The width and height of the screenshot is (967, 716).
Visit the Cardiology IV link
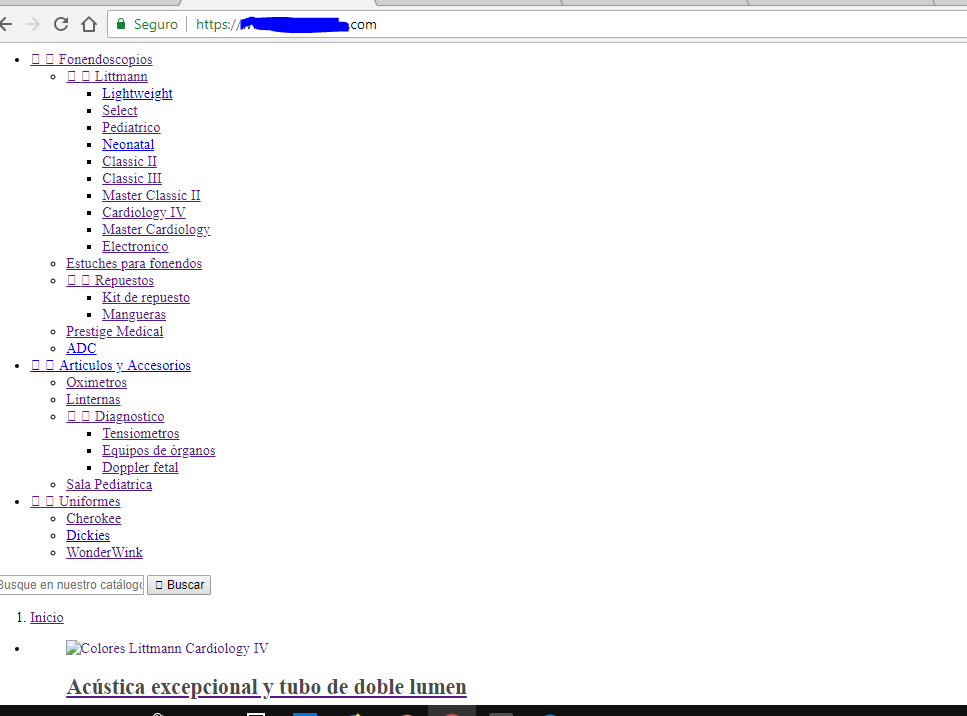(x=144, y=212)
